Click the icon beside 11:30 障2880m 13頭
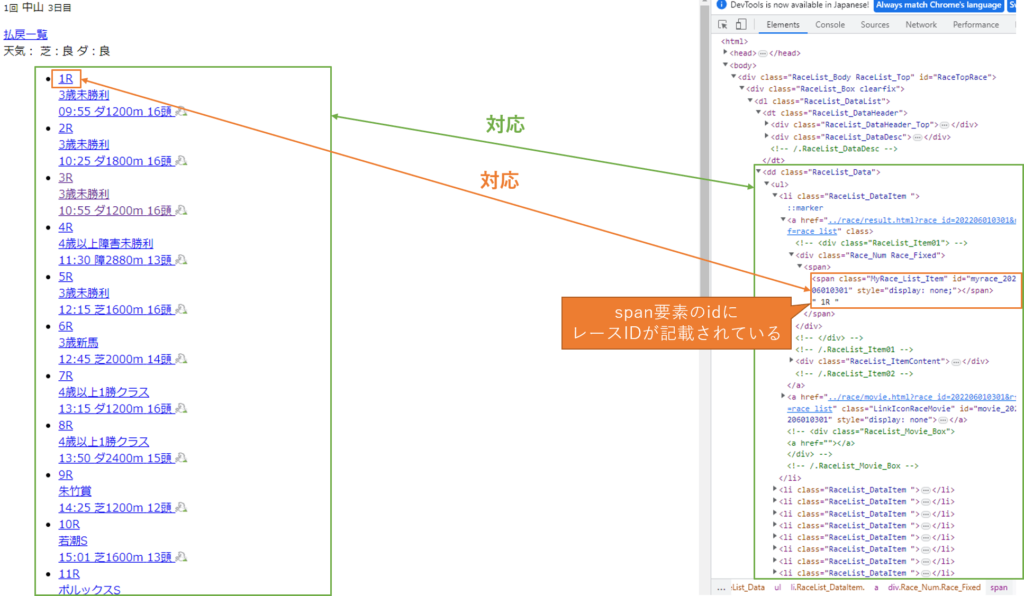Viewport: 1024px width, 596px height. [182, 260]
